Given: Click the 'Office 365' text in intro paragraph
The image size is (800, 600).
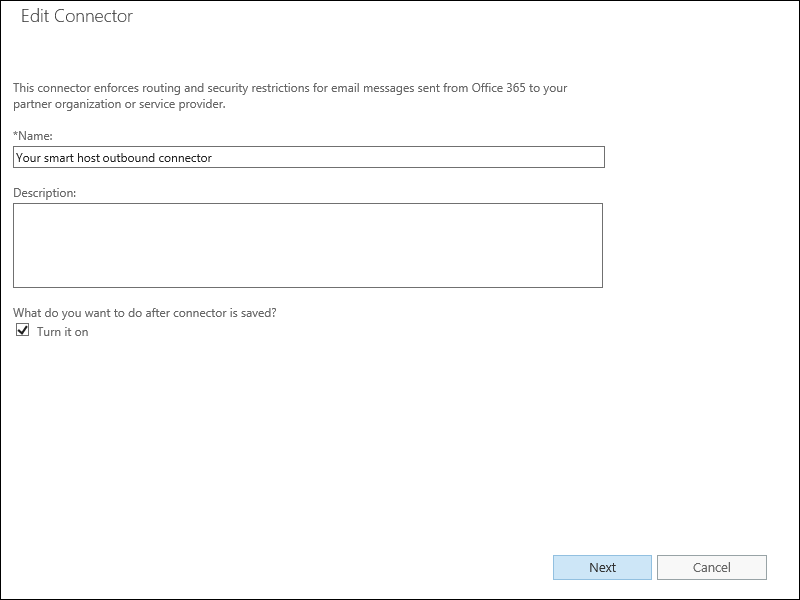Looking at the screenshot, I should [x=498, y=88].
